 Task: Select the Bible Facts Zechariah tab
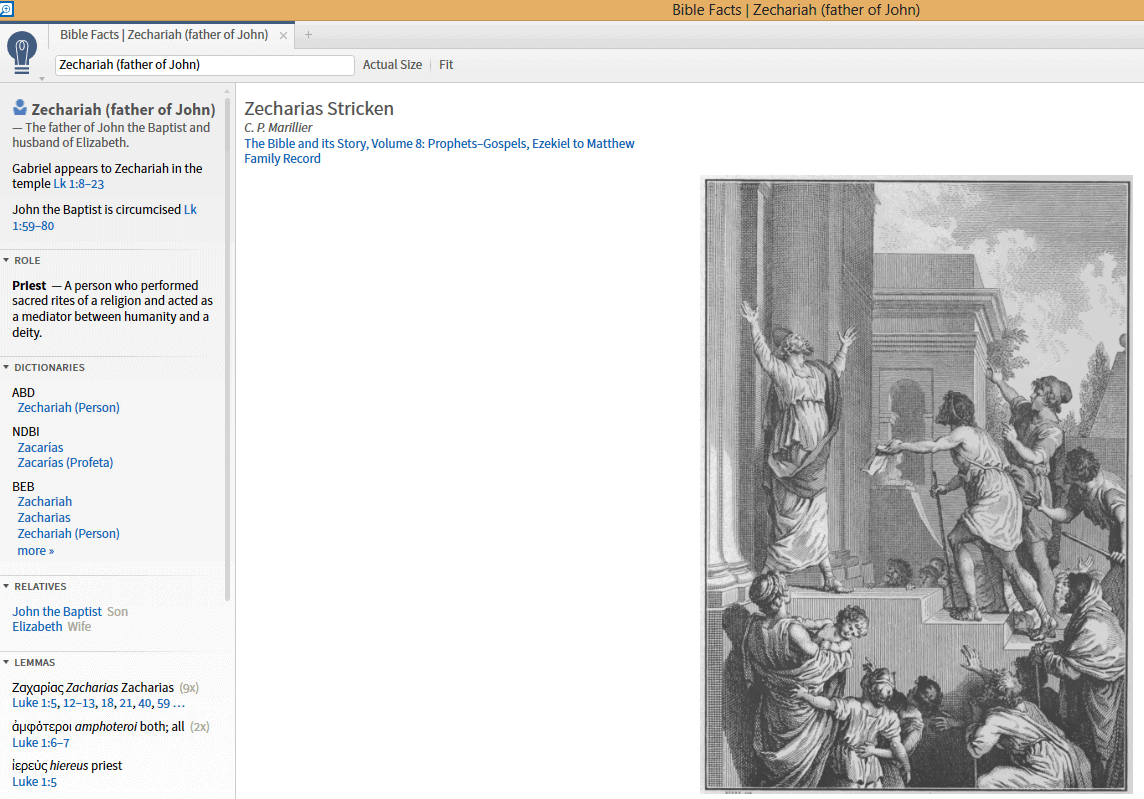tap(164, 35)
